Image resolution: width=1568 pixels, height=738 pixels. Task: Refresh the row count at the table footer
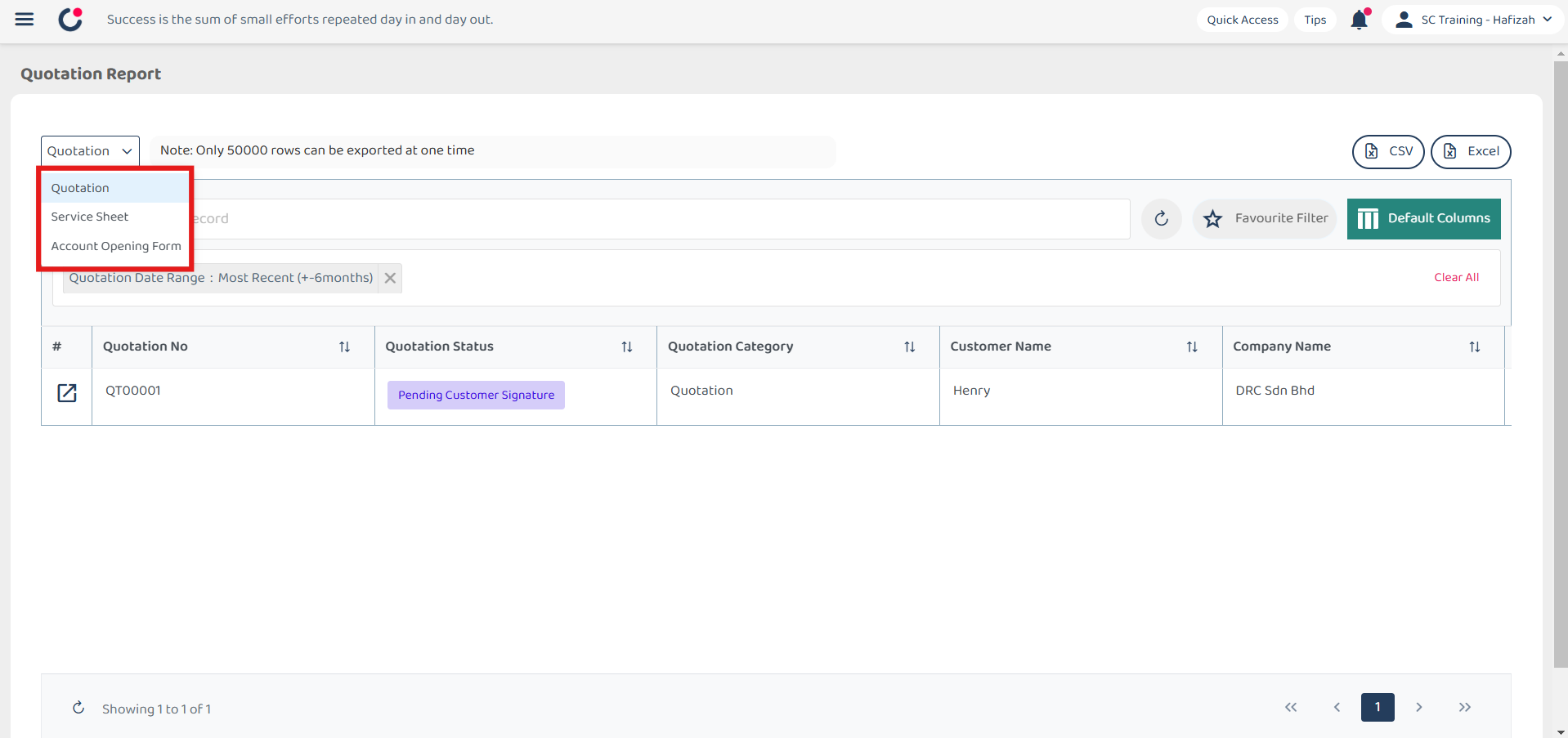pos(78,708)
